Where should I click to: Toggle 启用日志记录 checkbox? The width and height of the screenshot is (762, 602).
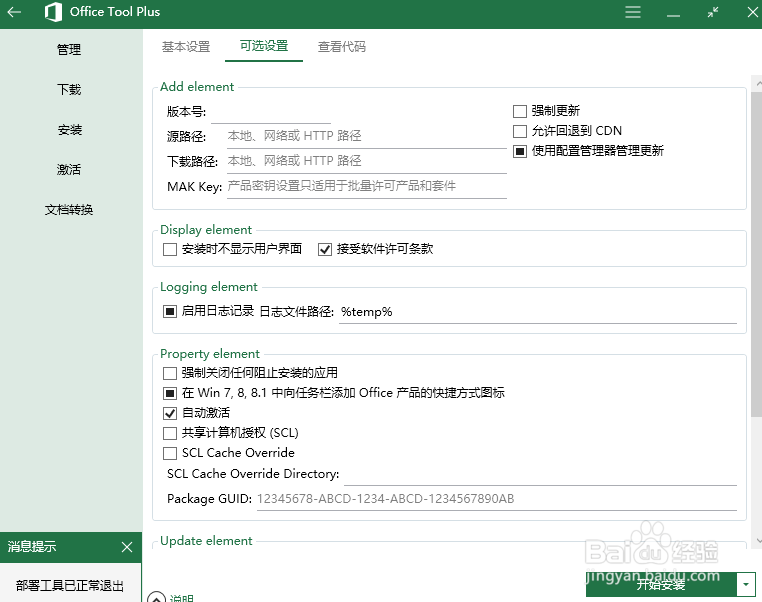click(x=170, y=311)
